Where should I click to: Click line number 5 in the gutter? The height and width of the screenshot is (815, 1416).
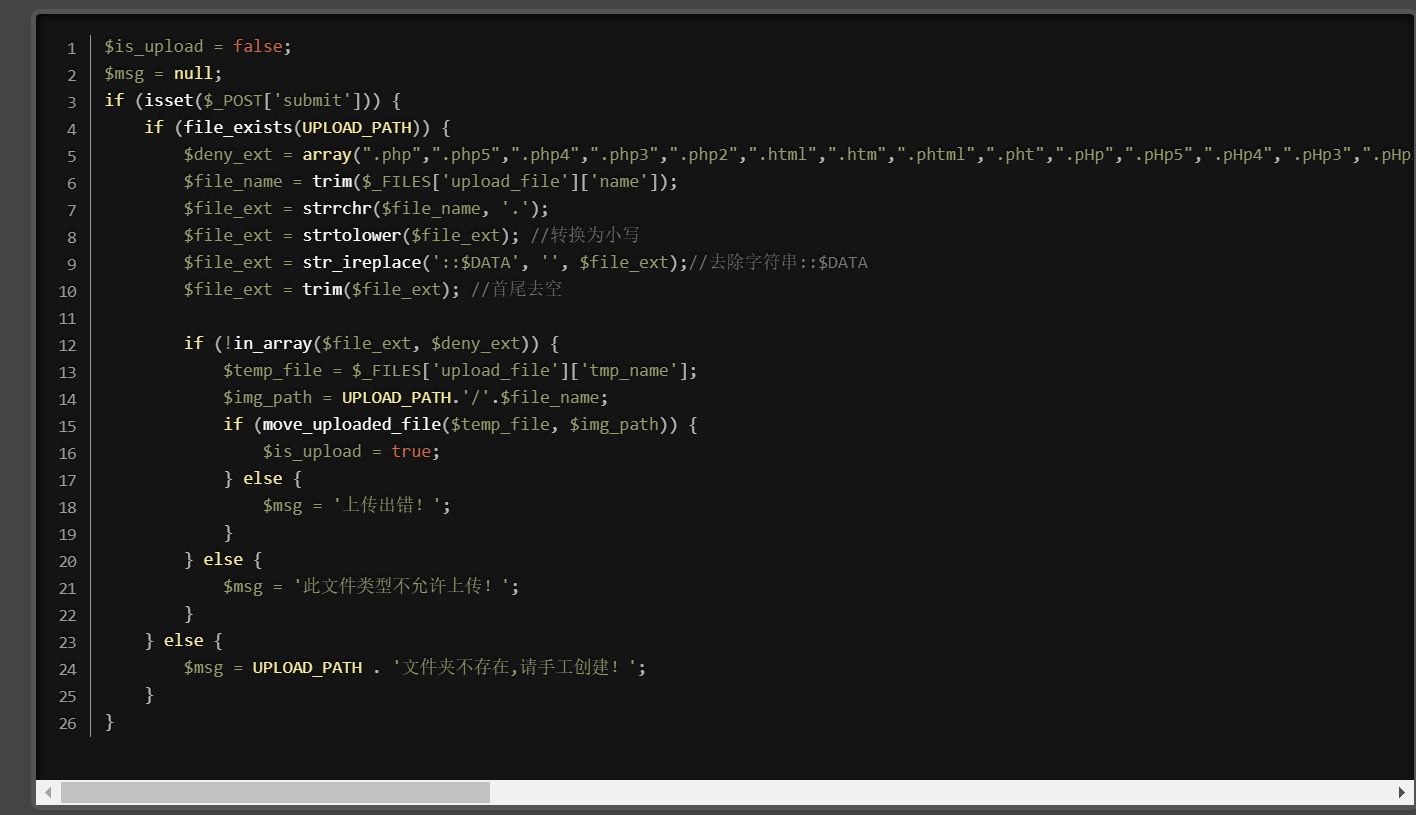[x=71, y=156]
